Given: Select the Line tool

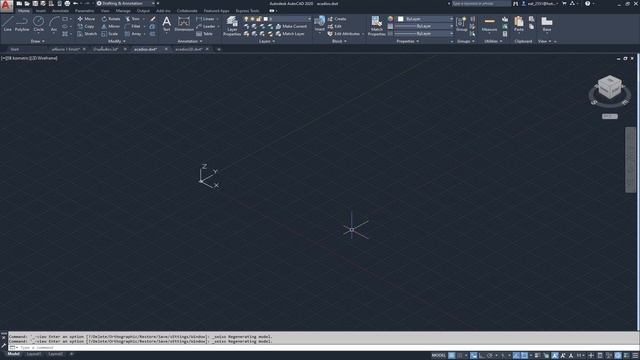Looking at the screenshot, I should click(7, 24).
